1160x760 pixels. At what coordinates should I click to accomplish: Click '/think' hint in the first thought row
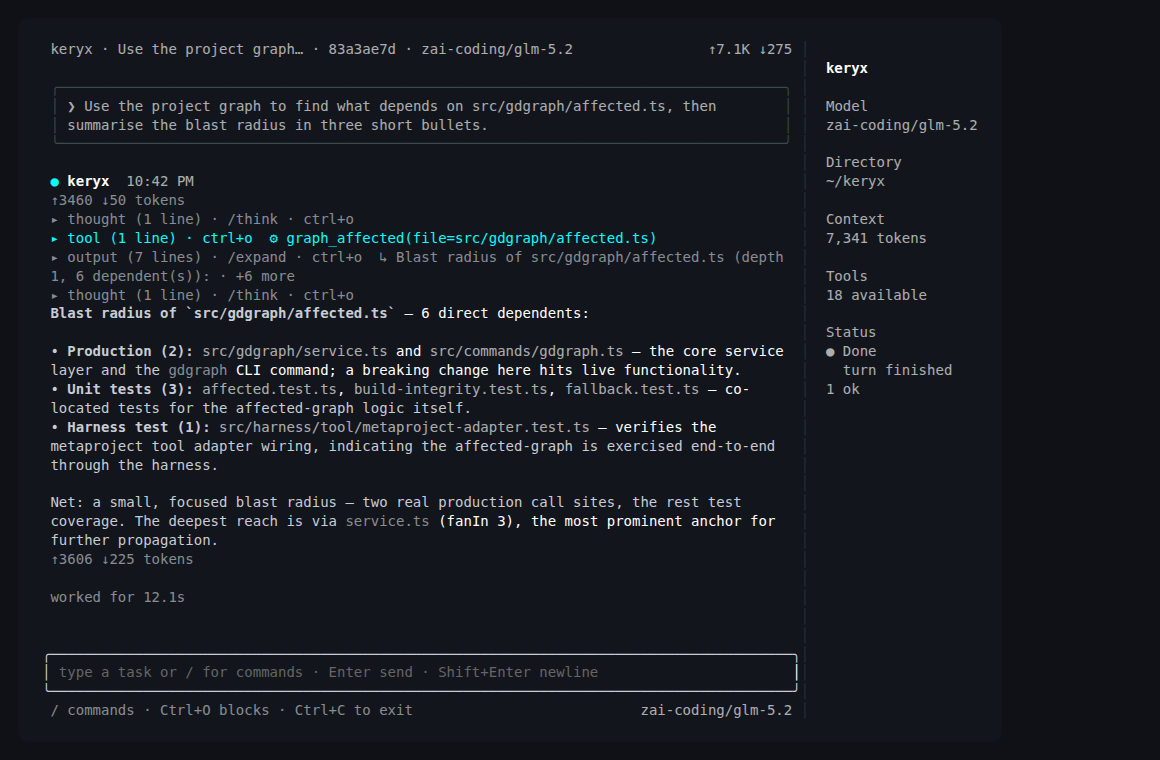pyautogui.click(x=253, y=219)
